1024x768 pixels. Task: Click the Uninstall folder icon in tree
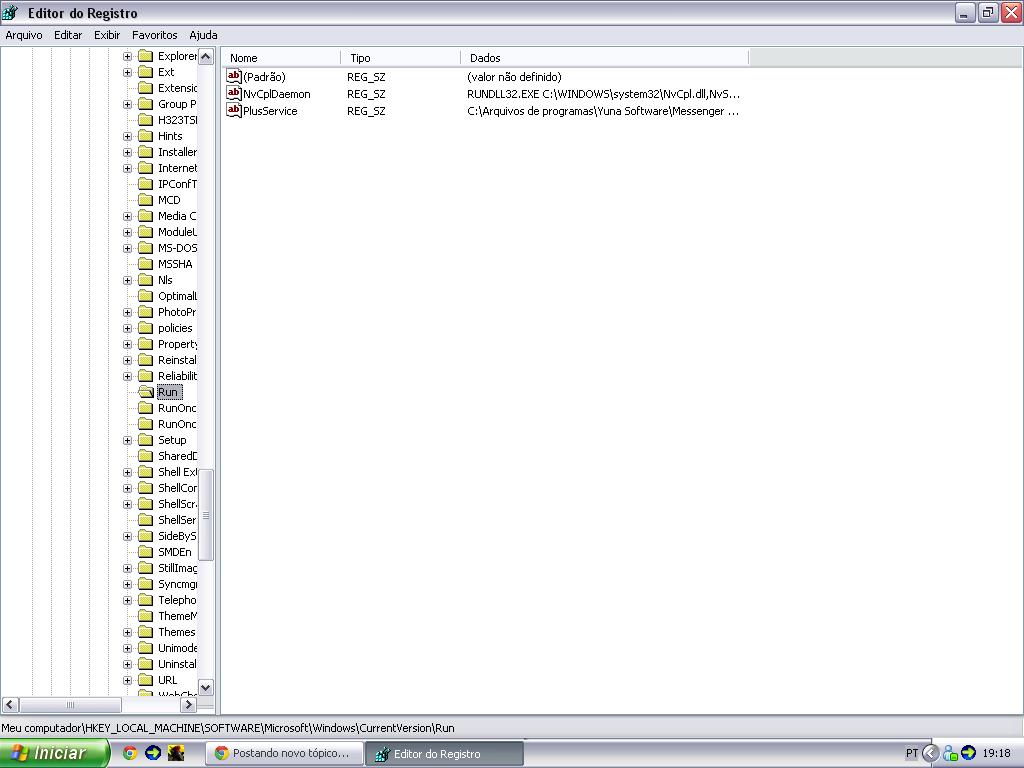click(145, 664)
